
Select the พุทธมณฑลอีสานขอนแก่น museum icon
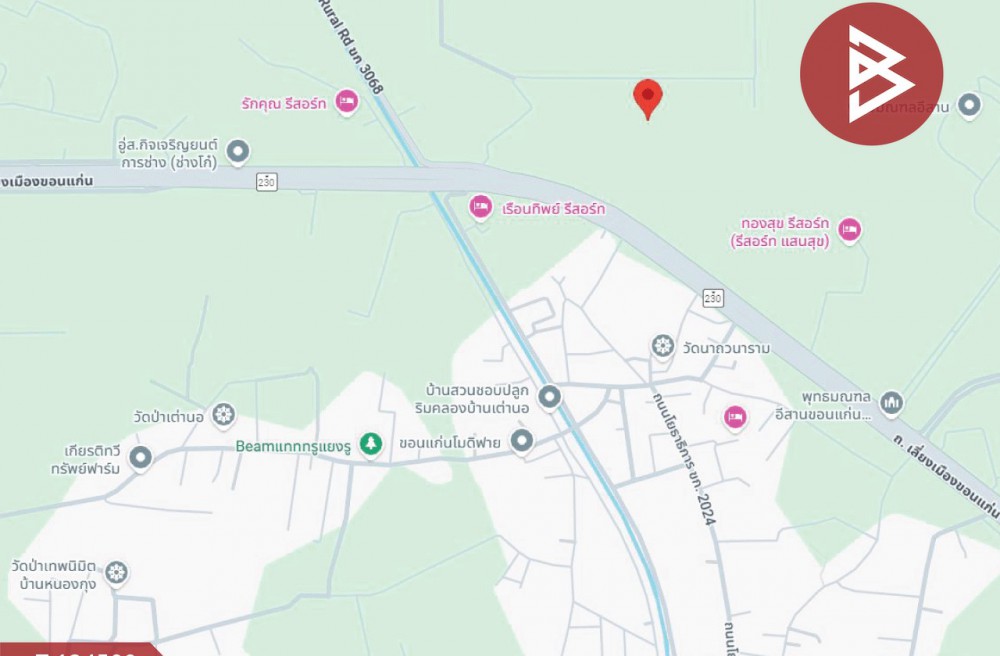(891, 404)
